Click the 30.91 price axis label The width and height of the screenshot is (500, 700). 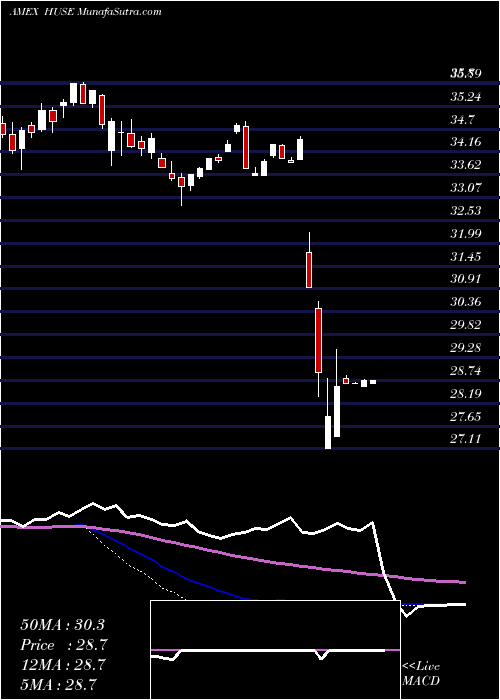pos(466,279)
